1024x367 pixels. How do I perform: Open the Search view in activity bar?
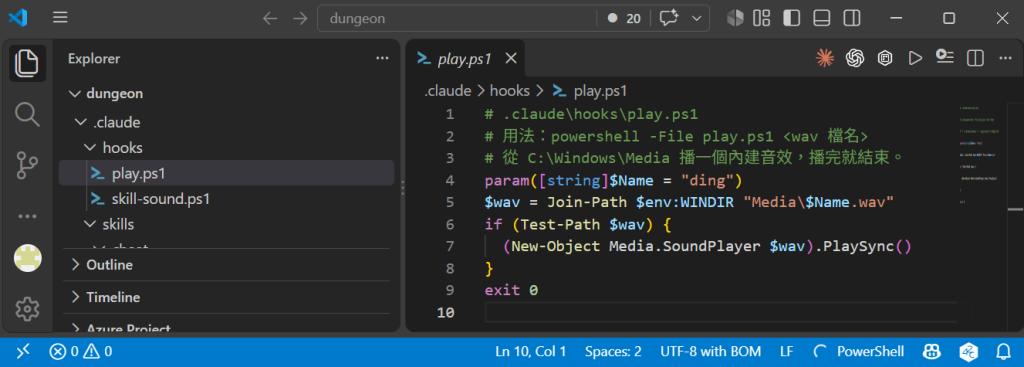click(x=27, y=114)
